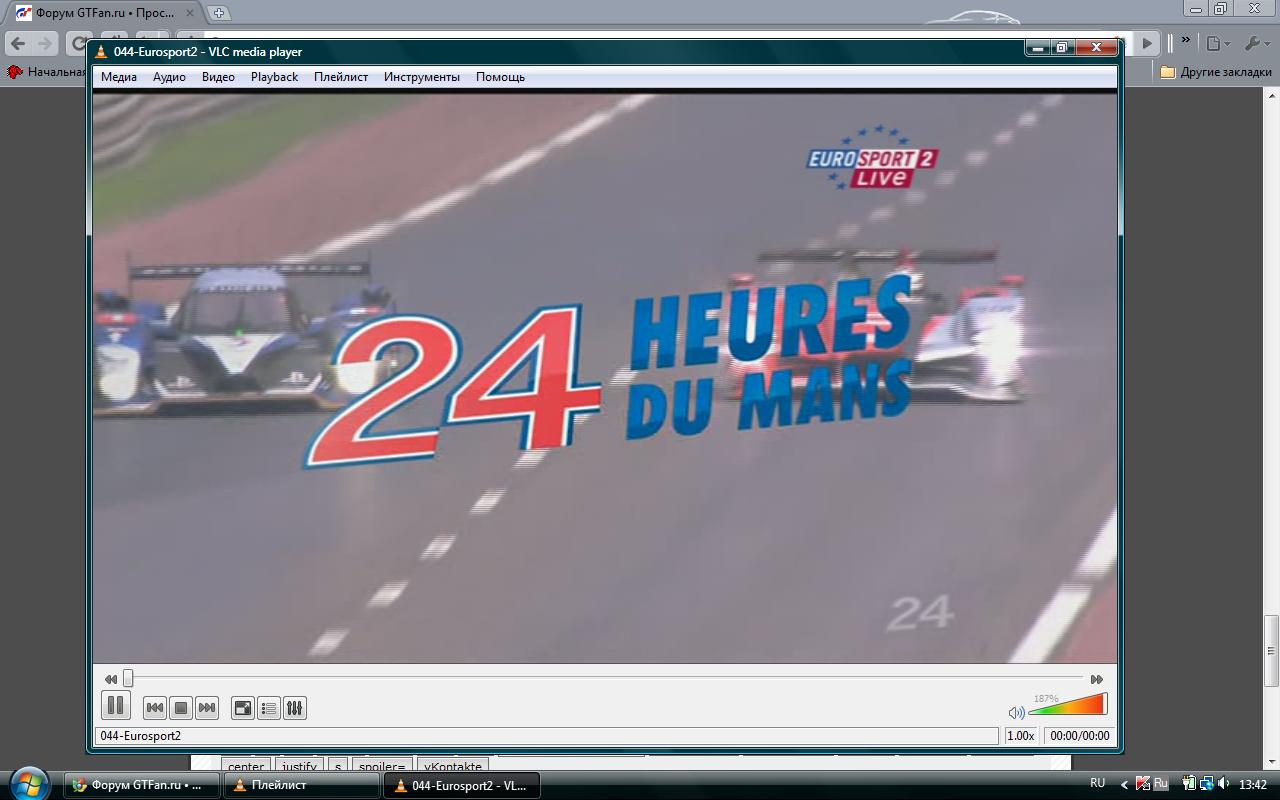Viewport: 1280px width, 800px height.
Task: Jump to previous playlist item in VLC
Action: click(155, 708)
